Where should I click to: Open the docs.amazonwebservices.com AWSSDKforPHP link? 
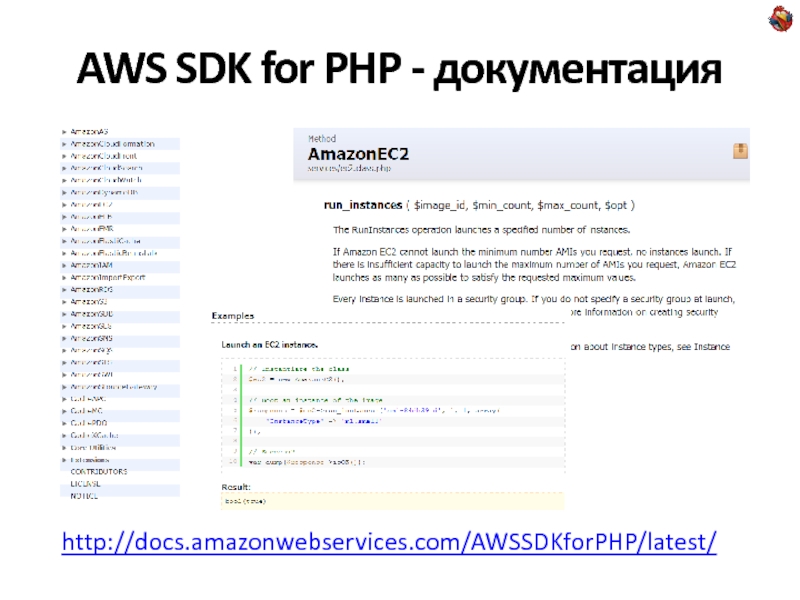click(389, 542)
